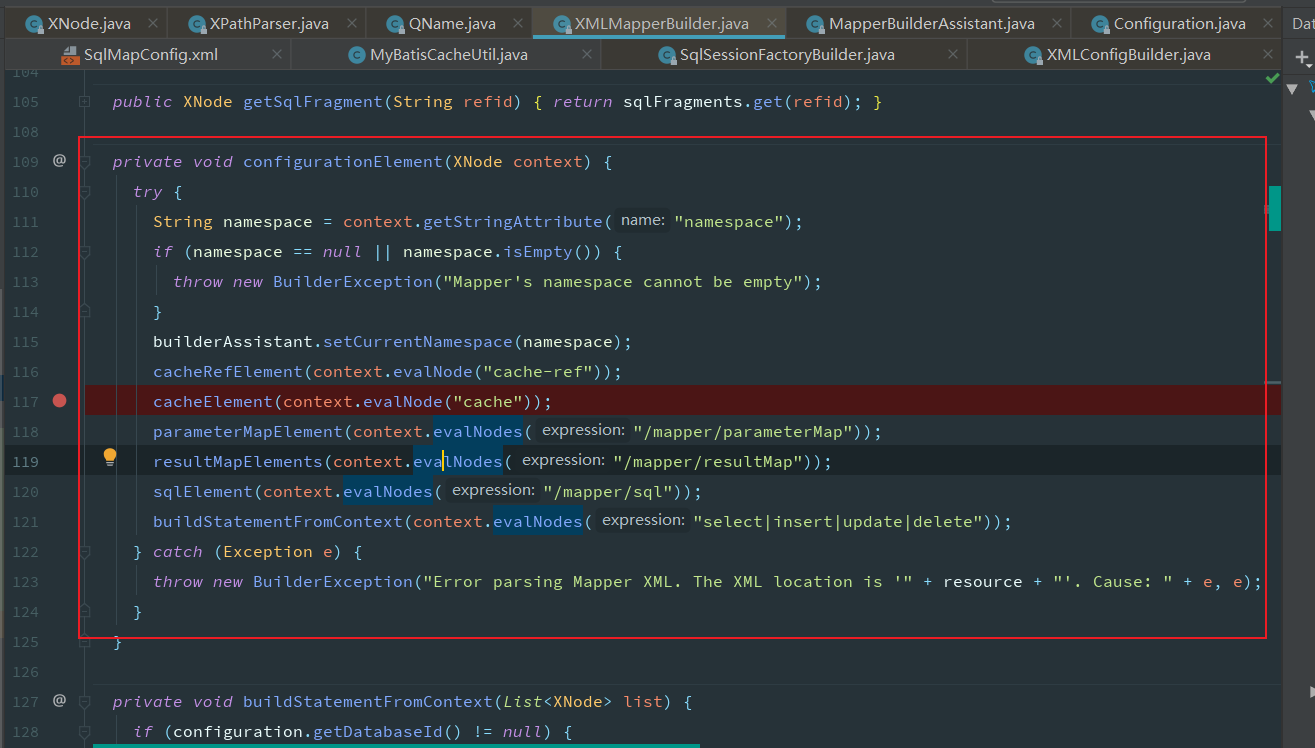Click the SqlMapConfig.xml tab XML file icon

tap(70, 55)
